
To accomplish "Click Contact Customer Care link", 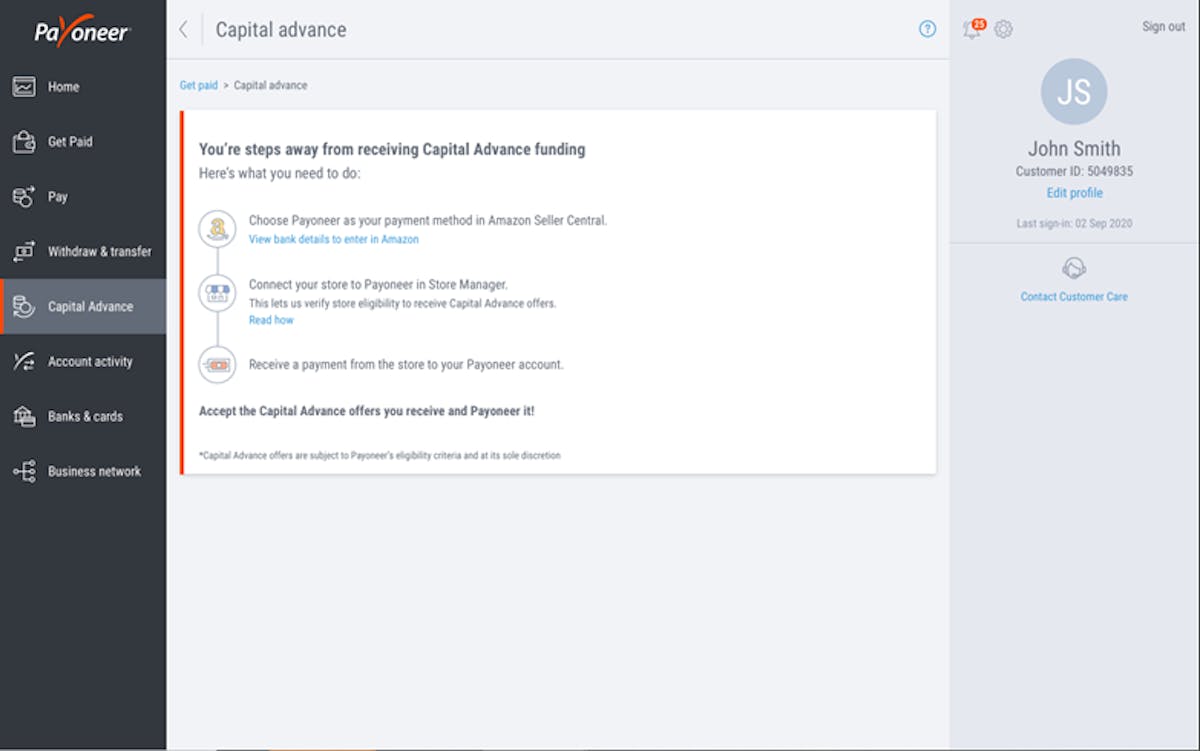I will coord(1074,297).
